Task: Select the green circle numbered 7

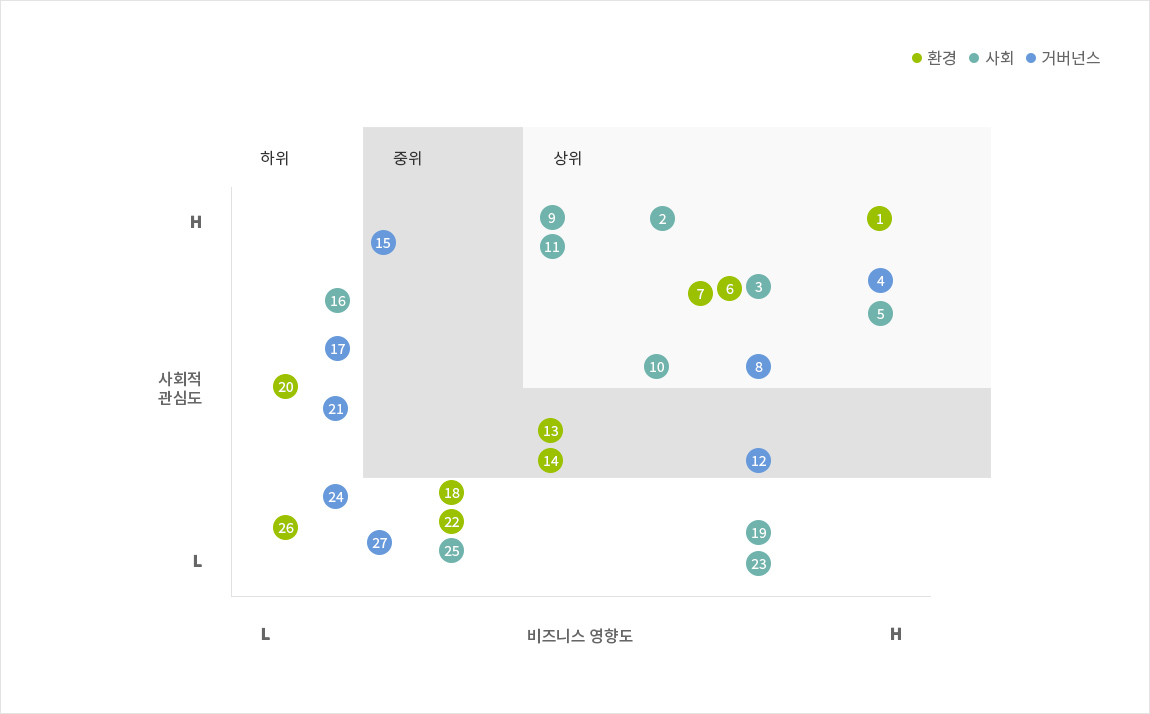Action: (x=700, y=293)
